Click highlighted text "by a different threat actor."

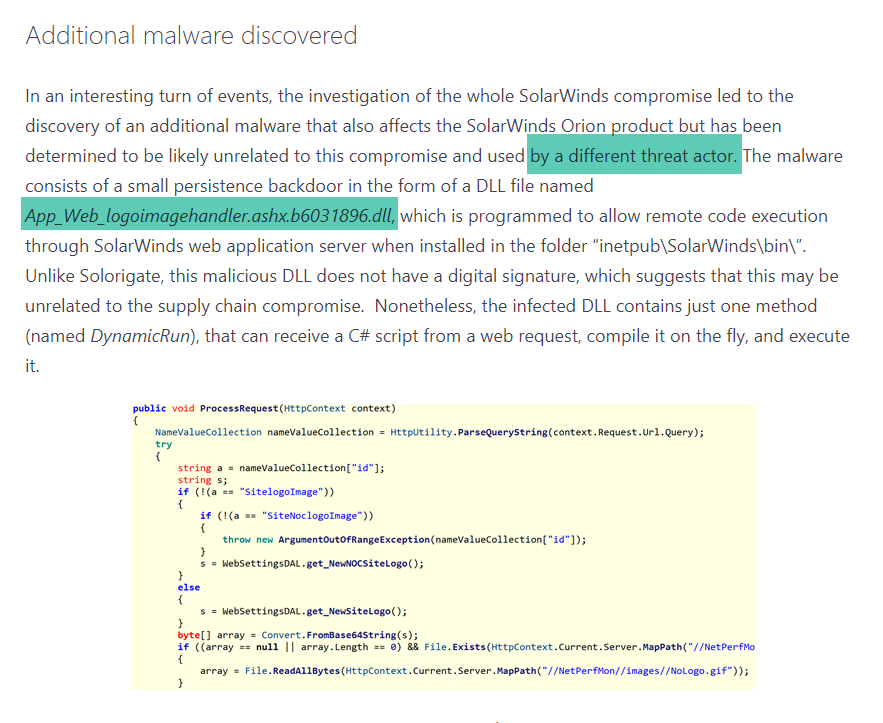(634, 155)
